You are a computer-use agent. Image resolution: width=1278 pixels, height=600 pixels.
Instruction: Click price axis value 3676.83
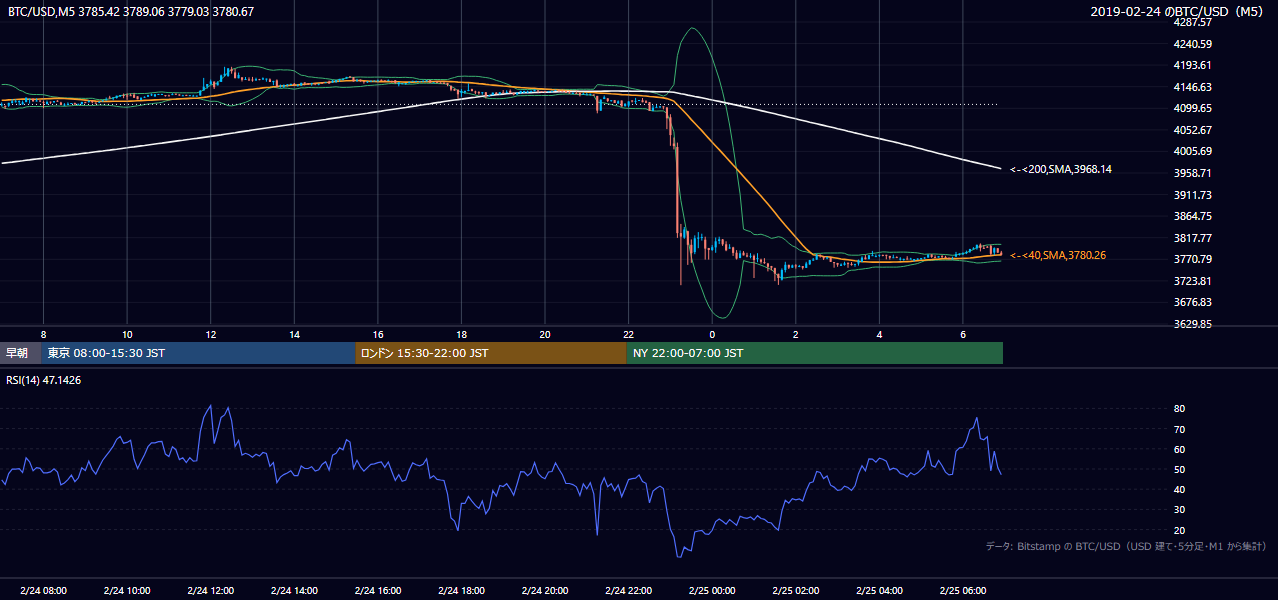pos(1192,302)
